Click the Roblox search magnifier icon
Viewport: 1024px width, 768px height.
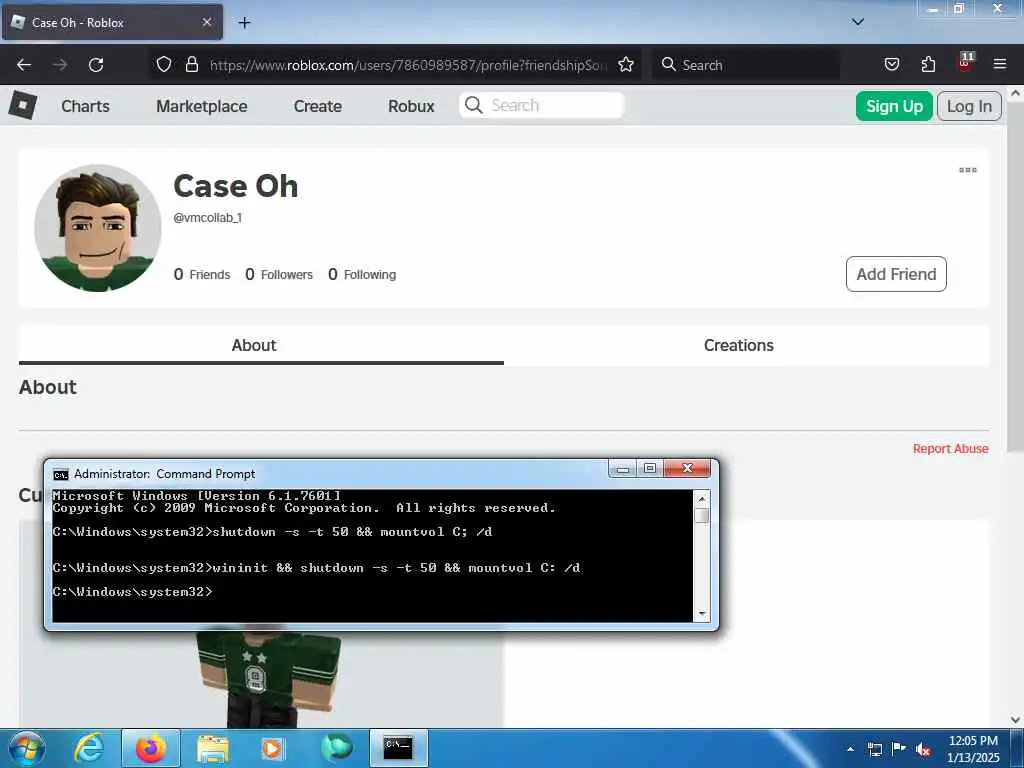tap(473, 105)
